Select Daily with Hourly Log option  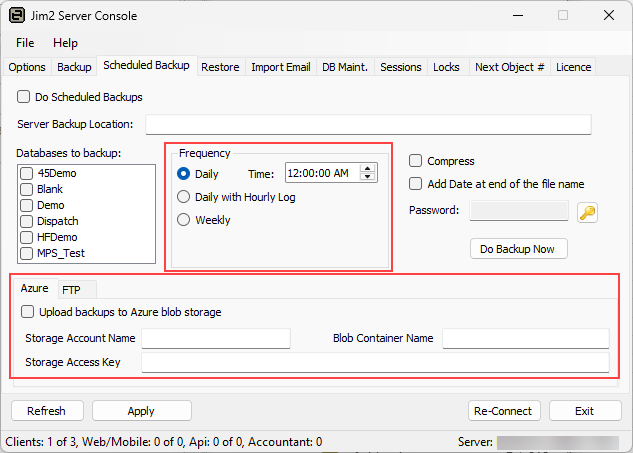pyautogui.click(x=184, y=197)
